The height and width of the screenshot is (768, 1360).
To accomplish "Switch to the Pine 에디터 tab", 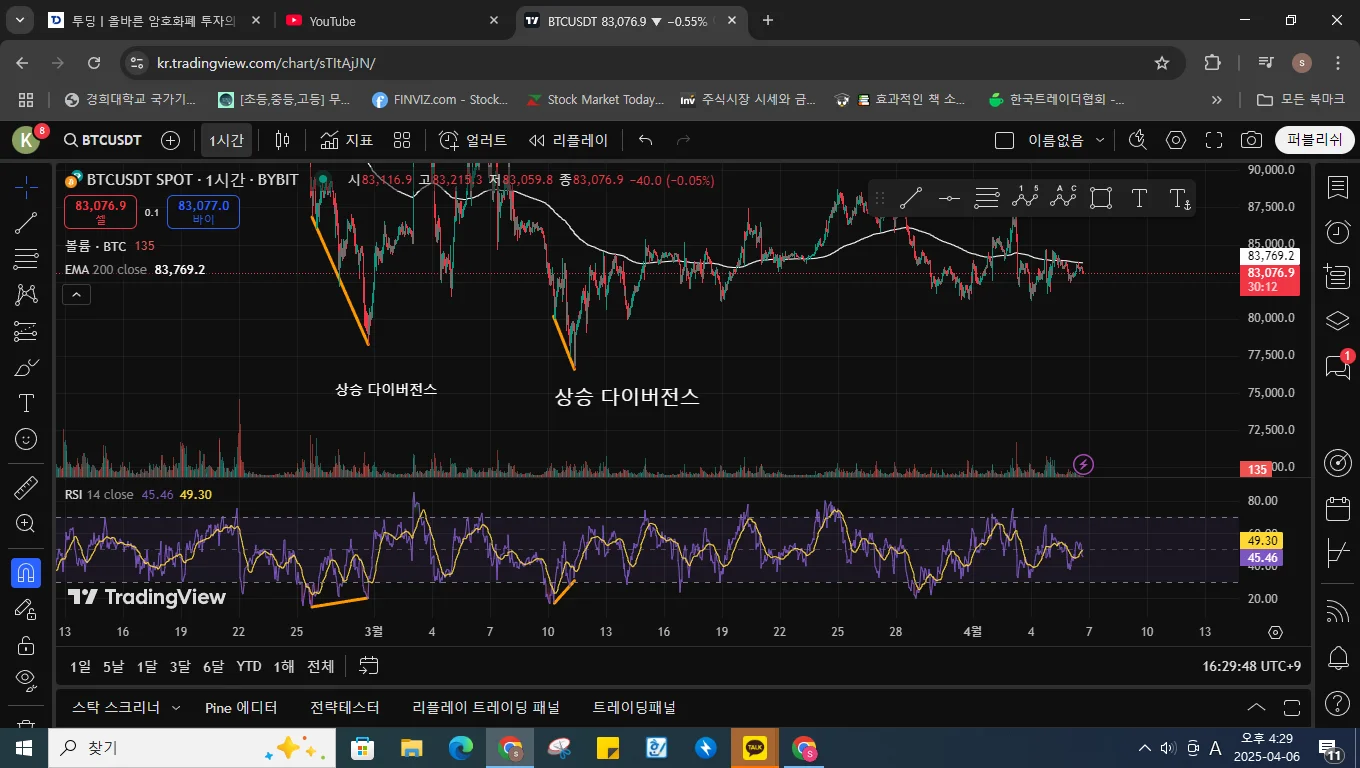I will [241, 708].
